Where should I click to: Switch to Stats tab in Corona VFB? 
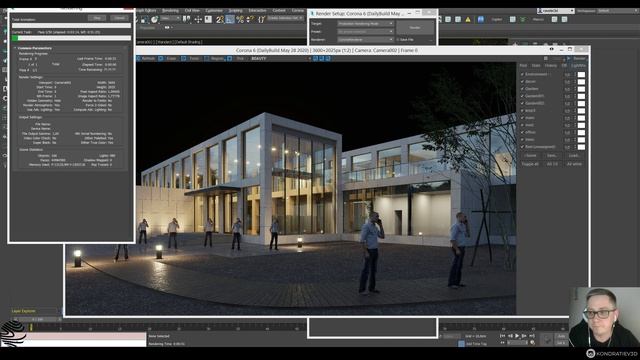click(x=536, y=65)
